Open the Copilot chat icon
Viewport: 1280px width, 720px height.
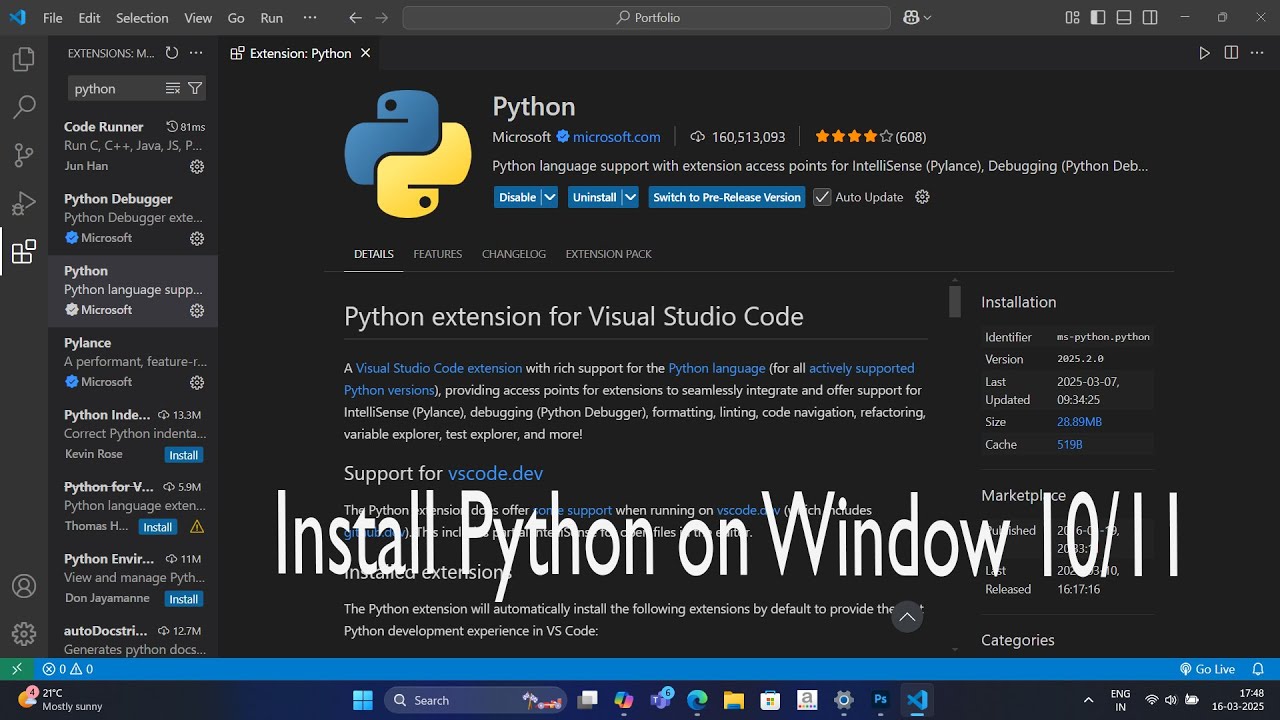point(911,18)
